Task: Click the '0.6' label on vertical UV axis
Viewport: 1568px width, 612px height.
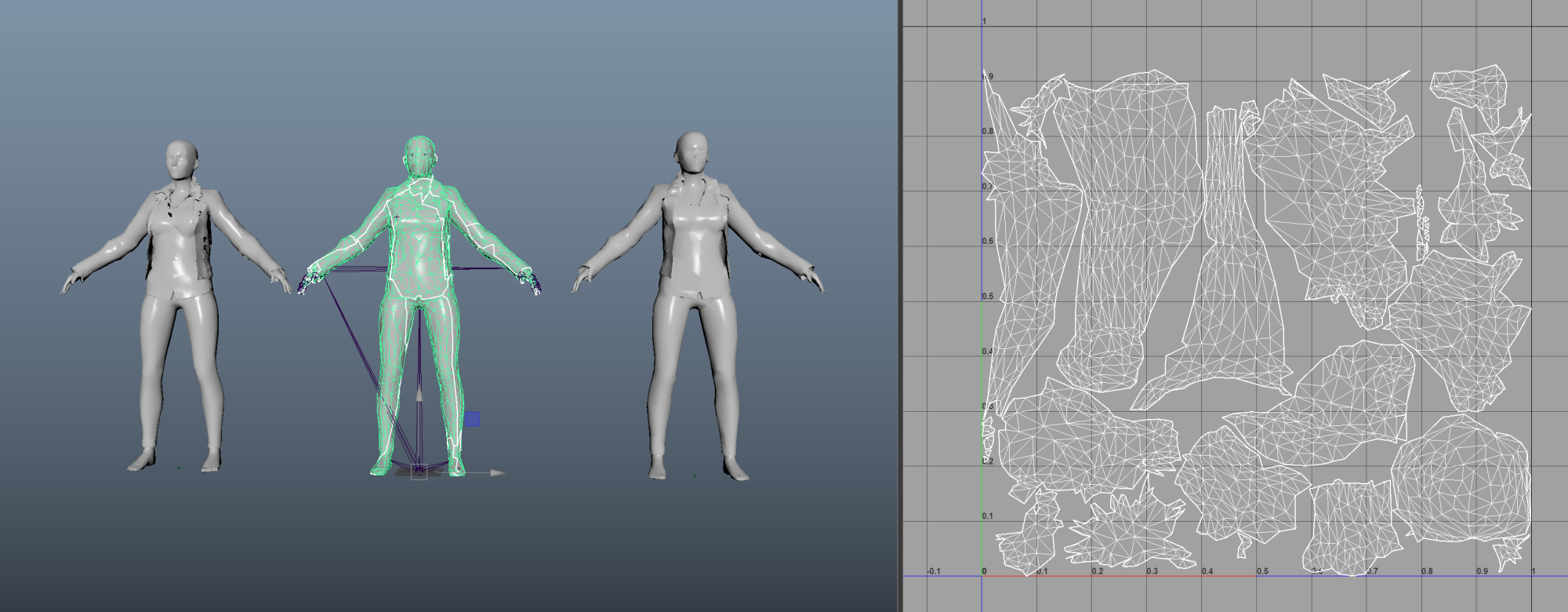Action: click(x=988, y=241)
